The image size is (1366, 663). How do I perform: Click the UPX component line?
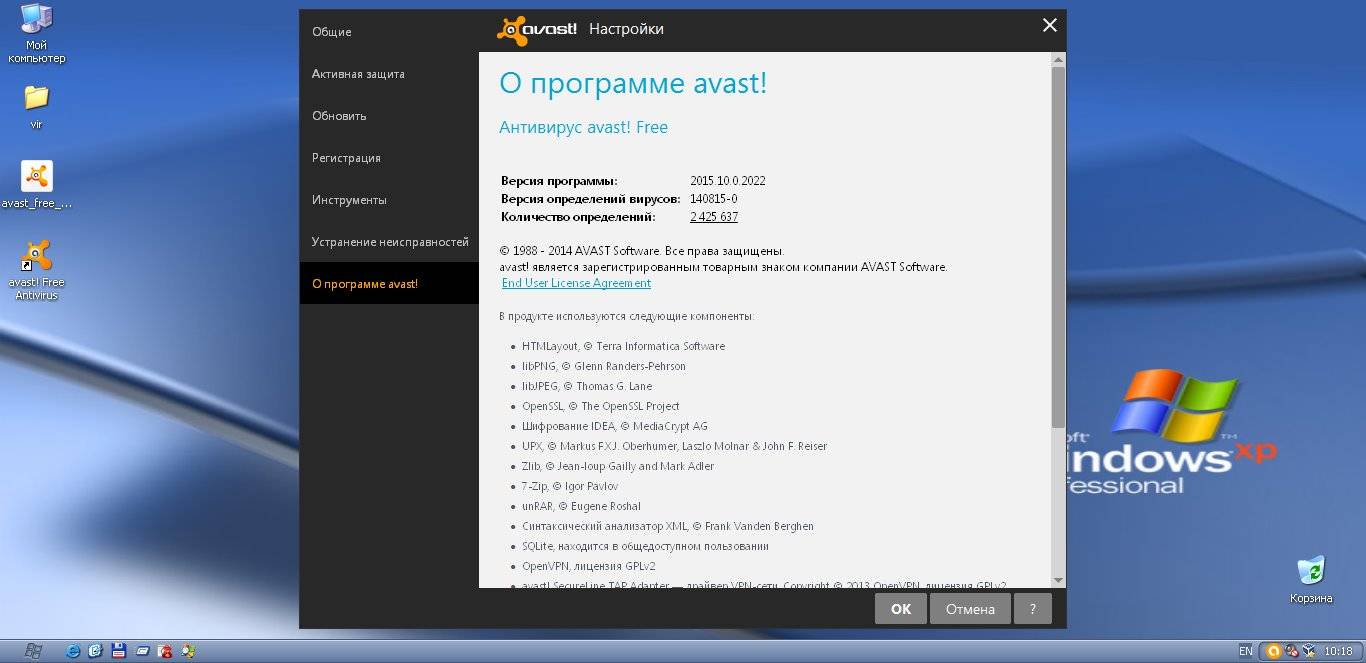tap(674, 446)
